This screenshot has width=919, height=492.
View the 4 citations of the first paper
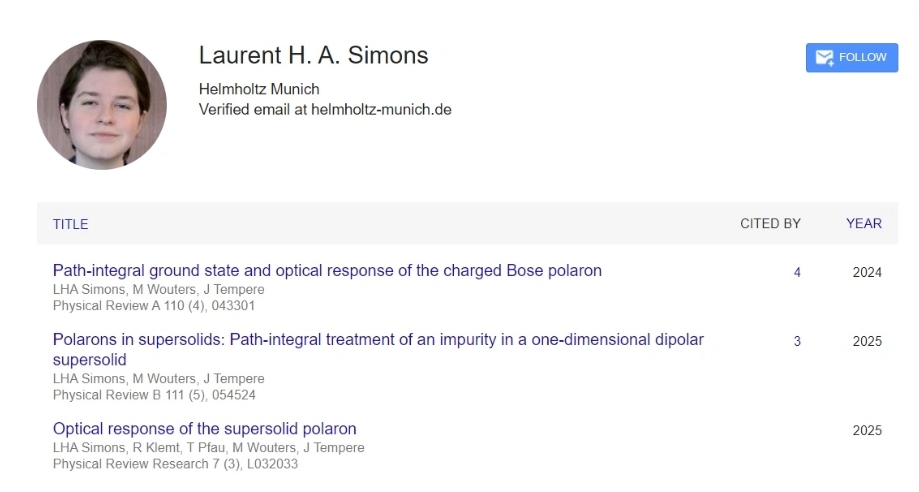pyautogui.click(x=797, y=272)
